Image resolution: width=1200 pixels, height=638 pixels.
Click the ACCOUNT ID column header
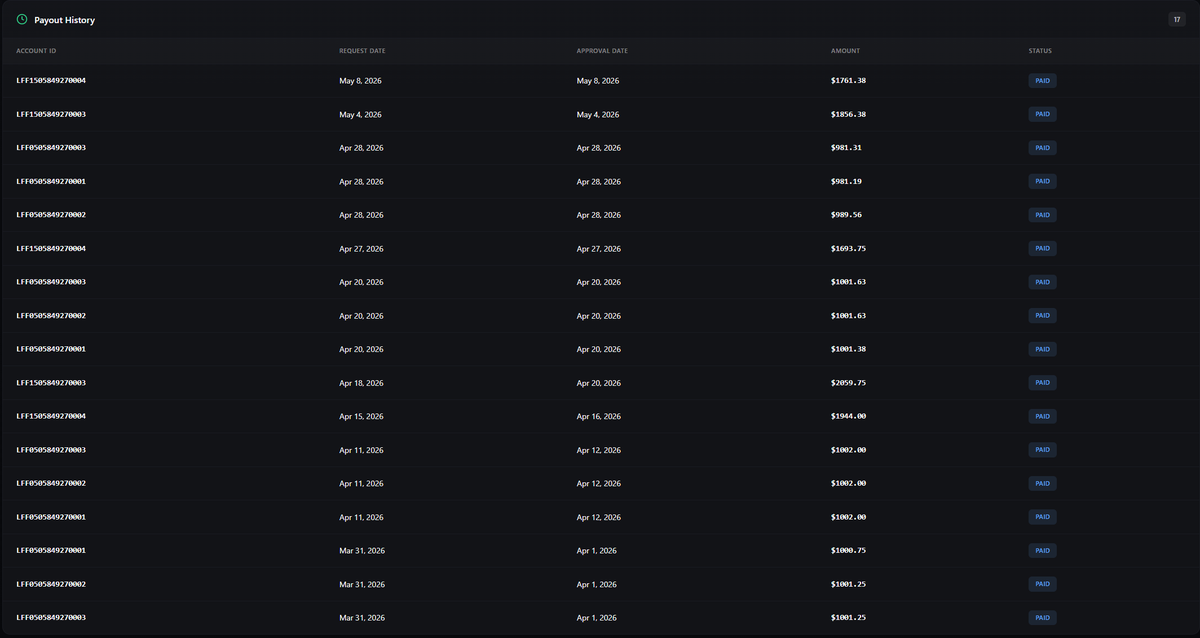(x=36, y=51)
